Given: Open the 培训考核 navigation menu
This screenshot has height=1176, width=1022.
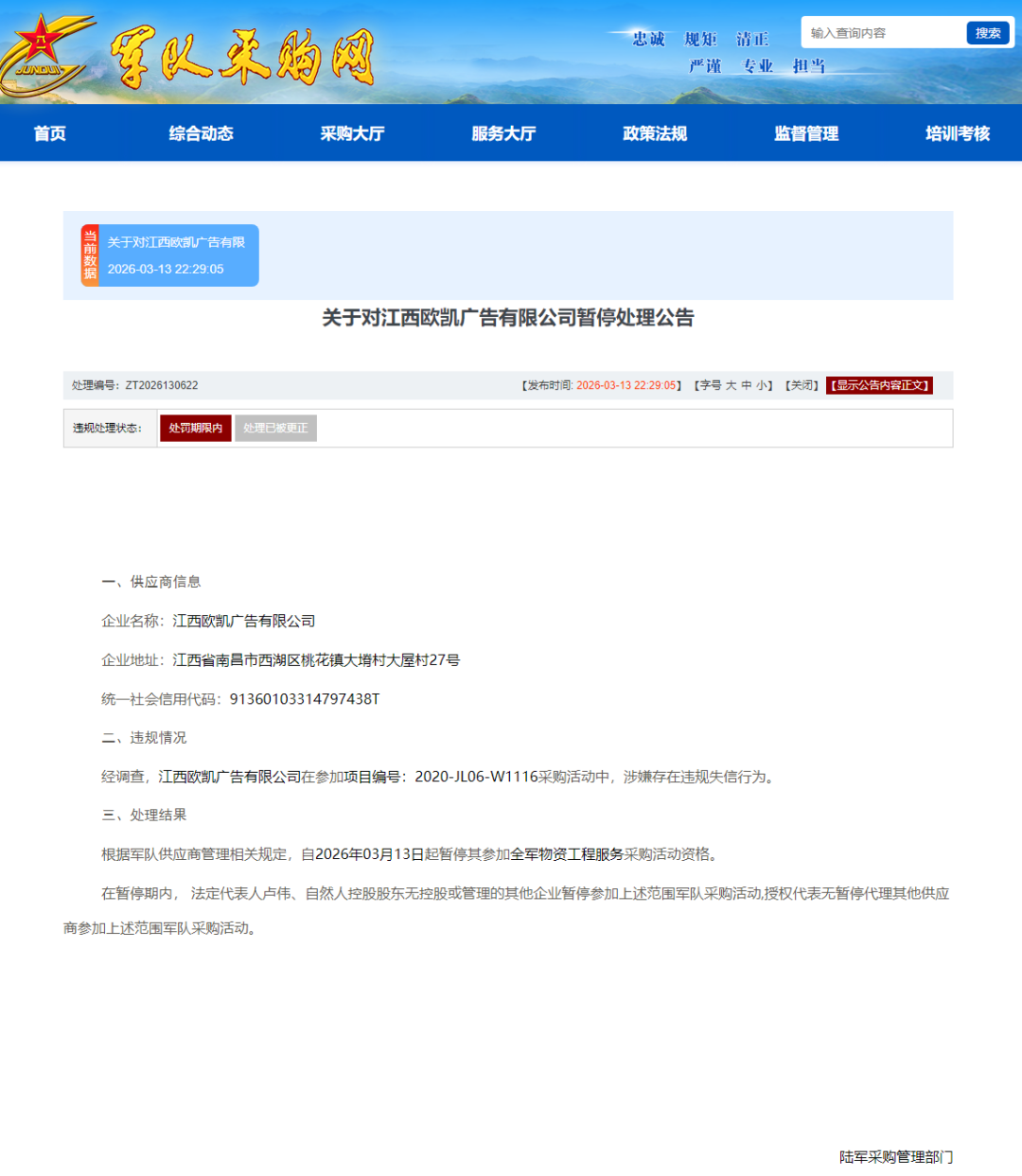Looking at the screenshot, I should 956,133.
